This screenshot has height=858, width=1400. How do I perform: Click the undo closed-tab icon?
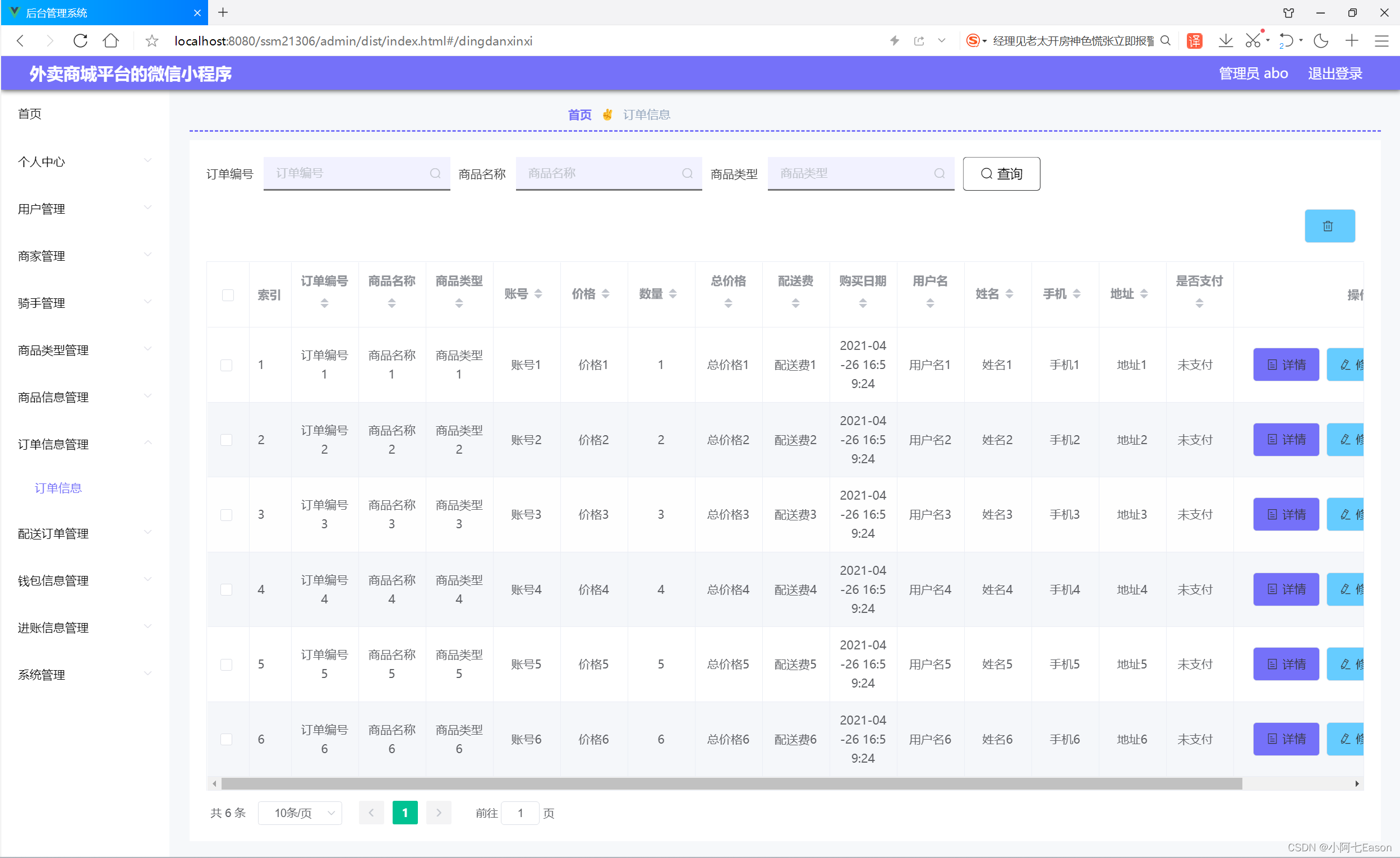click(1286, 41)
